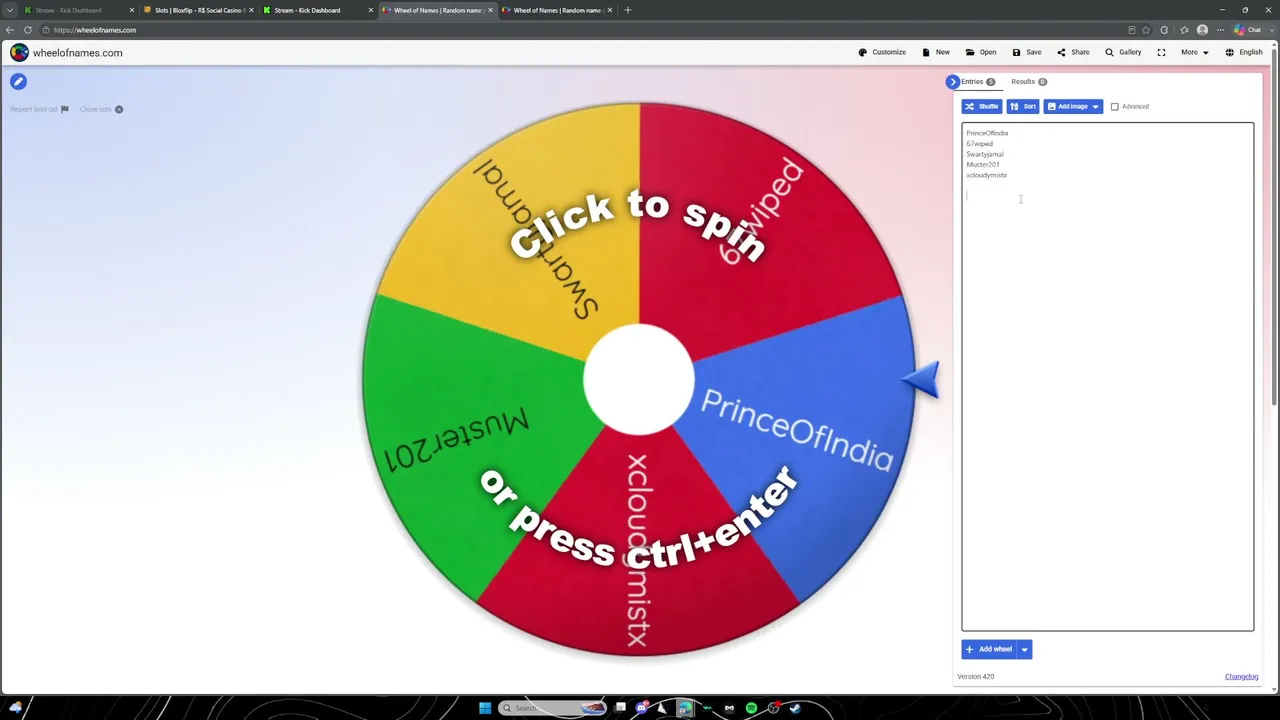Click the wheelofnames.com logo icon

pyautogui.click(x=19, y=53)
